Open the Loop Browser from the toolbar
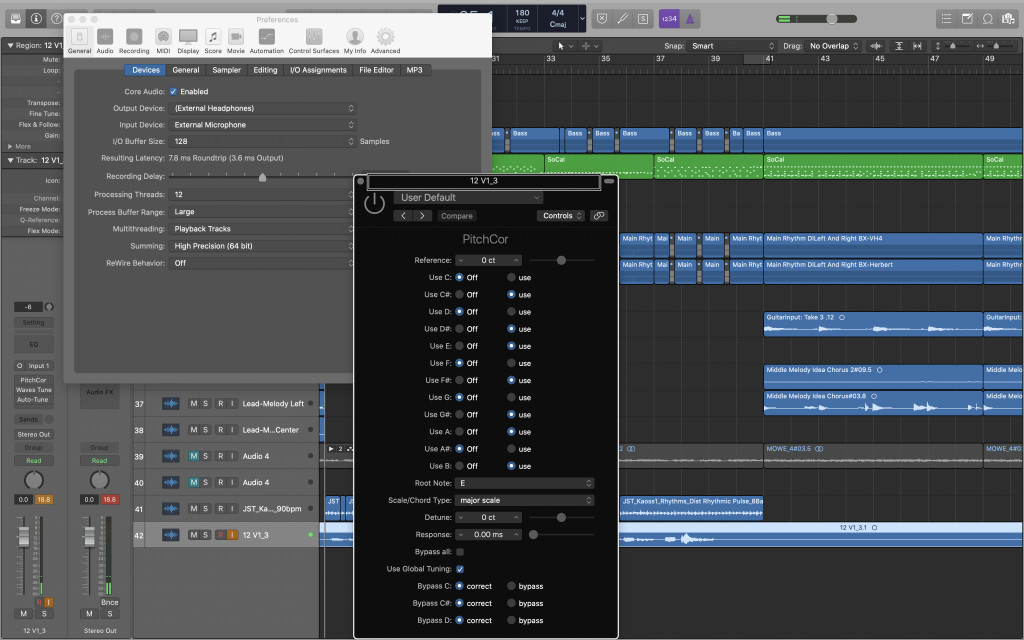Image resolution: width=1024 pixels, height=640 pixels. 987,17
